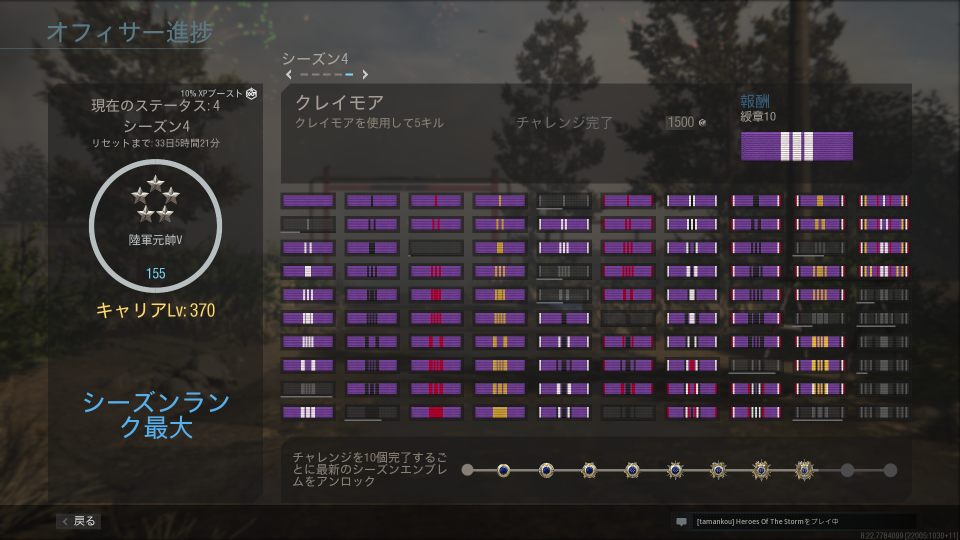Click the シーズンランク最大 text

click(156, 415)
